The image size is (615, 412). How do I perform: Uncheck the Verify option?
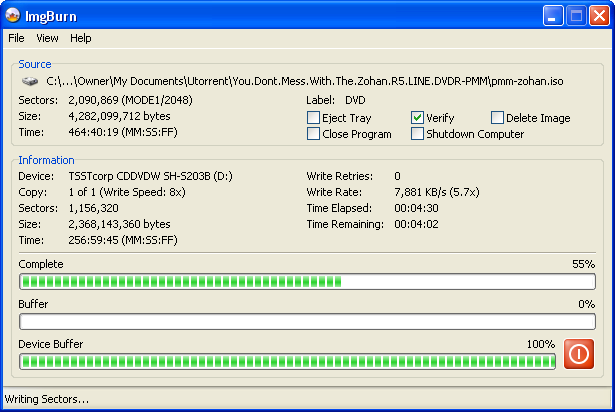(x=417, y=117)
